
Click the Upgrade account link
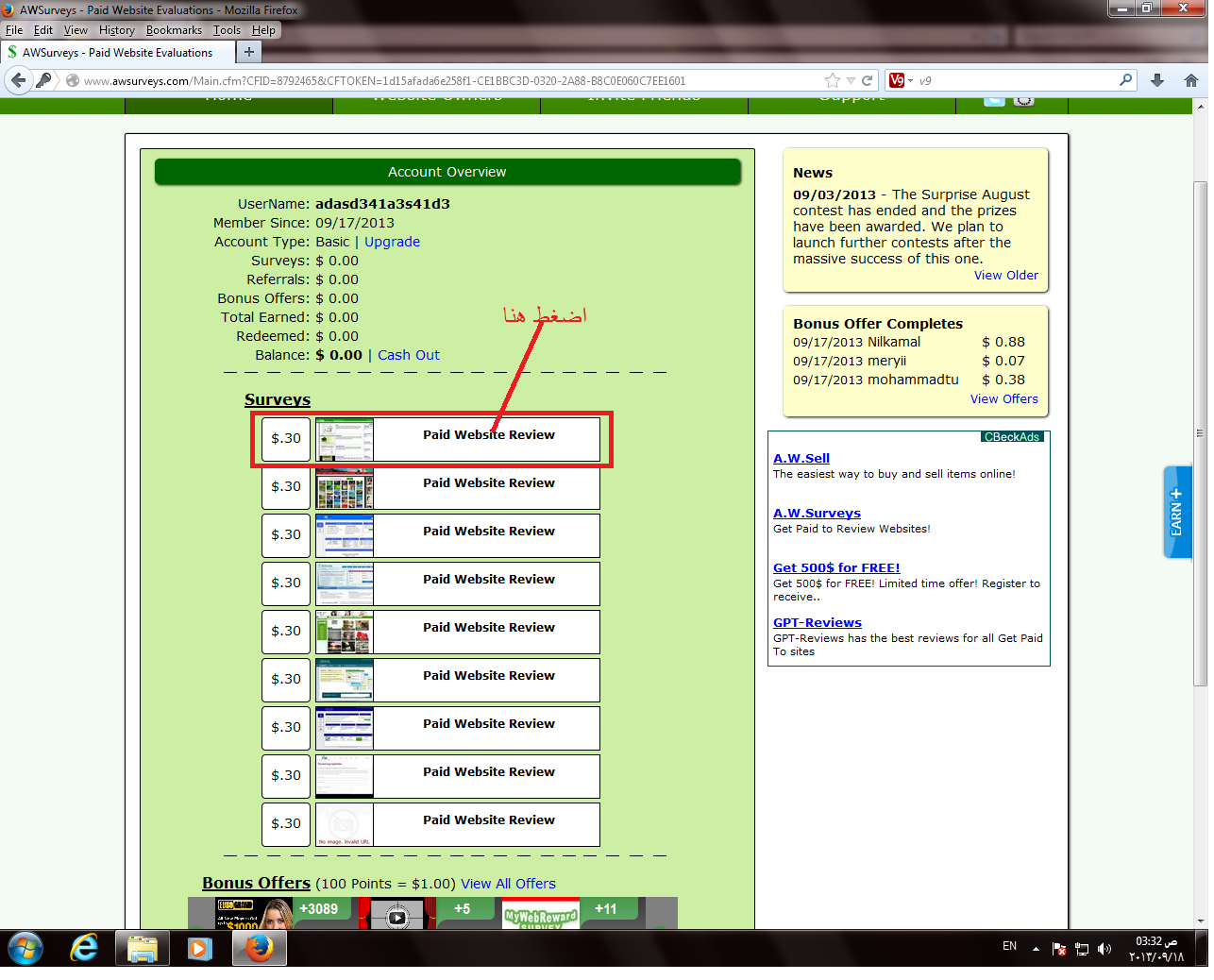click(392, 242)
